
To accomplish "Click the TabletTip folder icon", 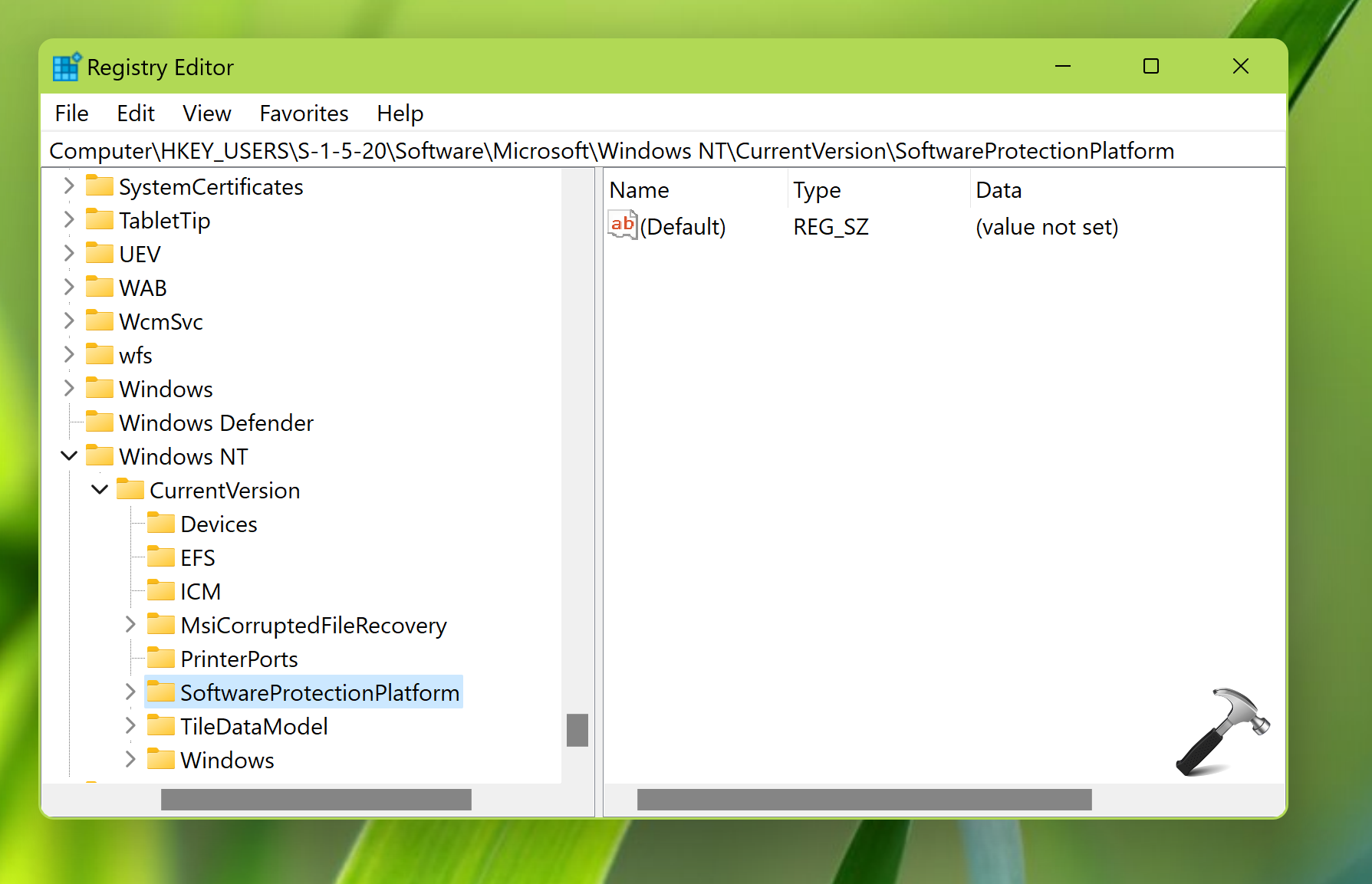I will point(100,220).
